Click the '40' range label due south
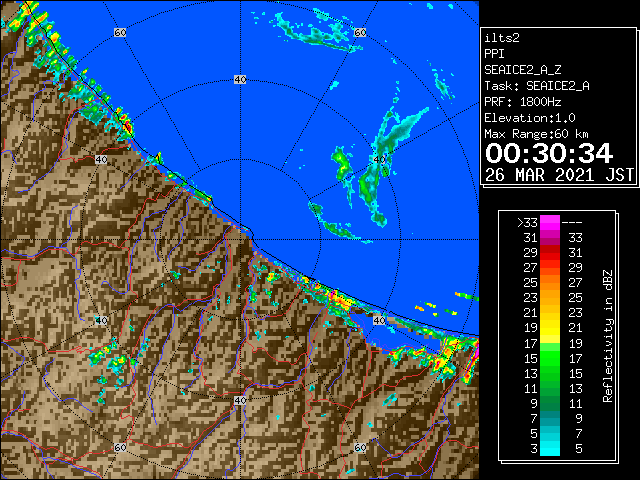This screenshot has width=640, height=480. tap(240, 400)
